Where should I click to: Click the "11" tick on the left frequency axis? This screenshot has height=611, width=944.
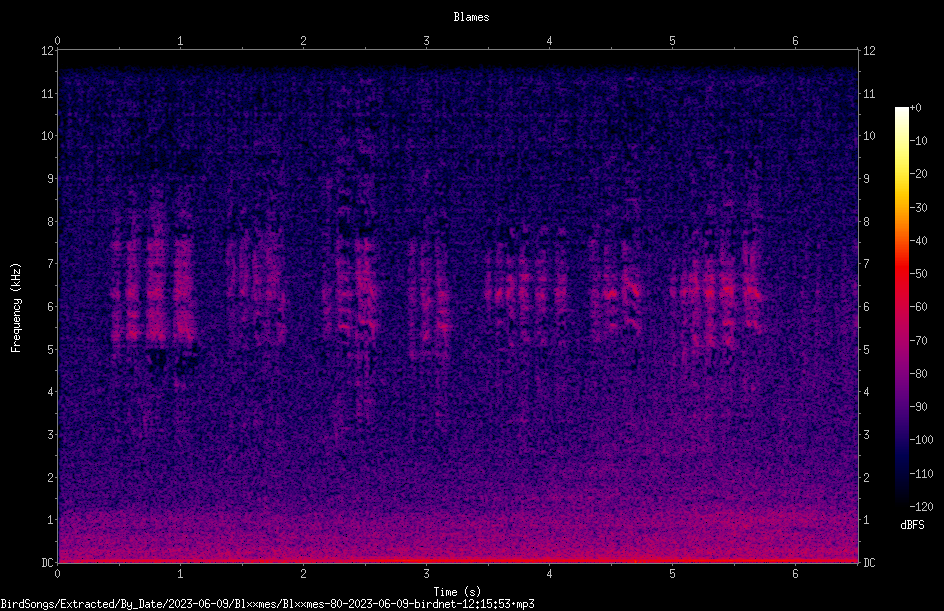pyautogui.click(x=47, y=93)
